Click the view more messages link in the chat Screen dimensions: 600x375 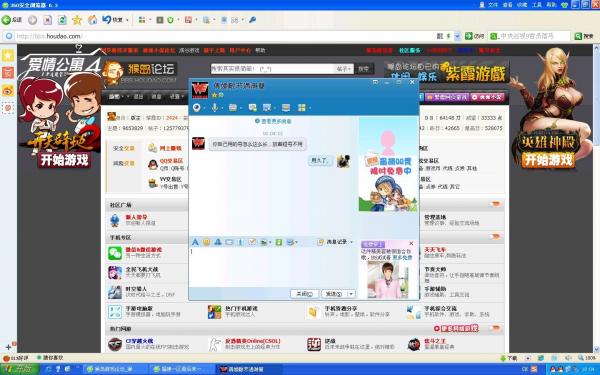(x=273, y=121)
